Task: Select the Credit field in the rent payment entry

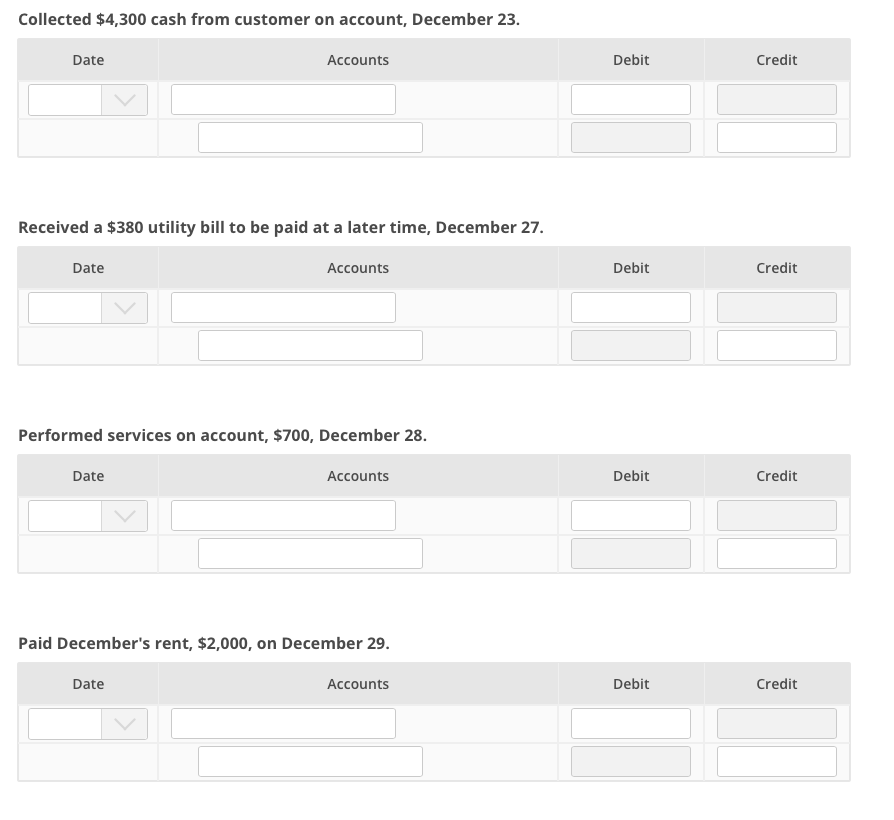Action: coord(776,761)
